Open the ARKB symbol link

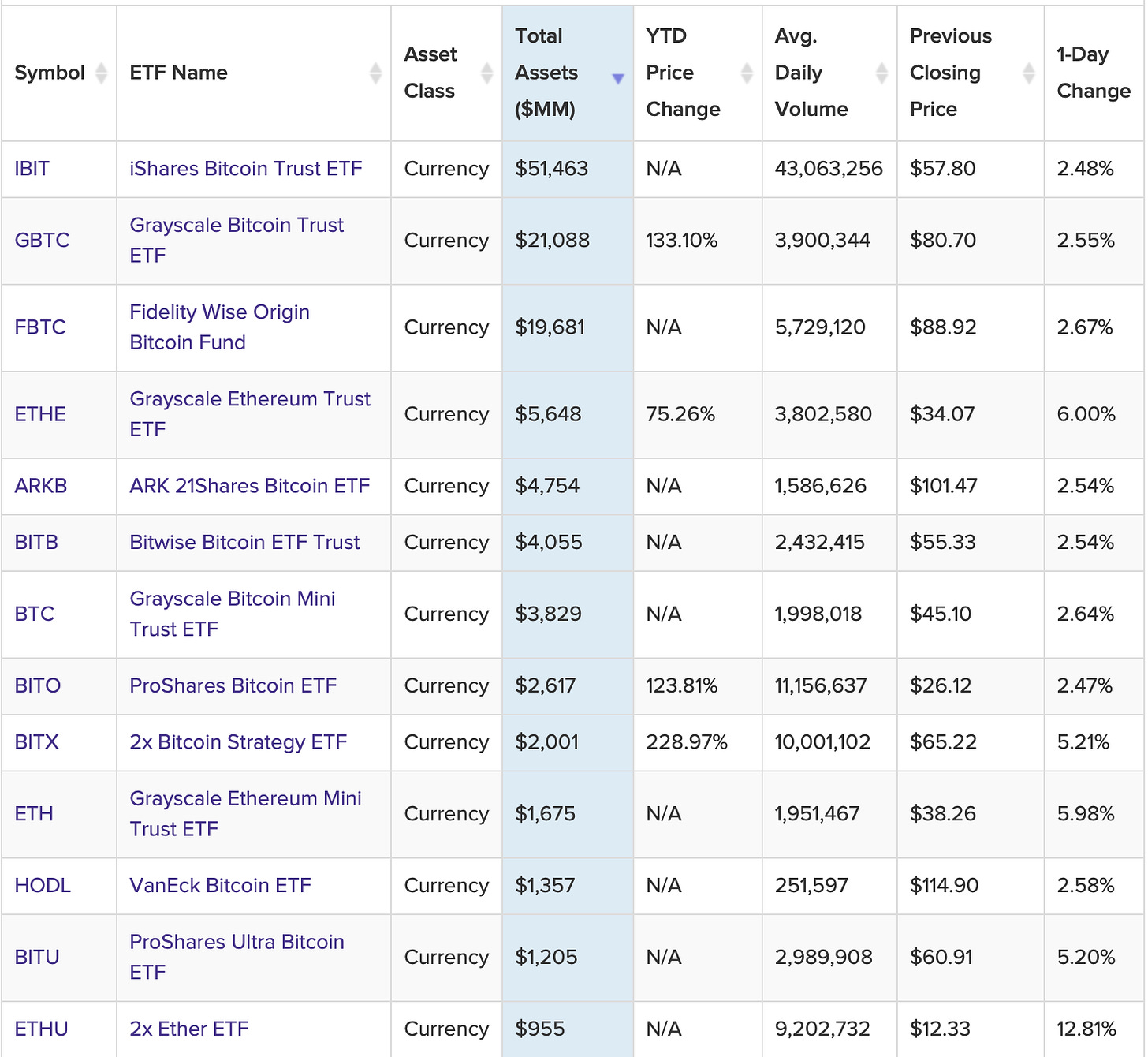[41, 486]
